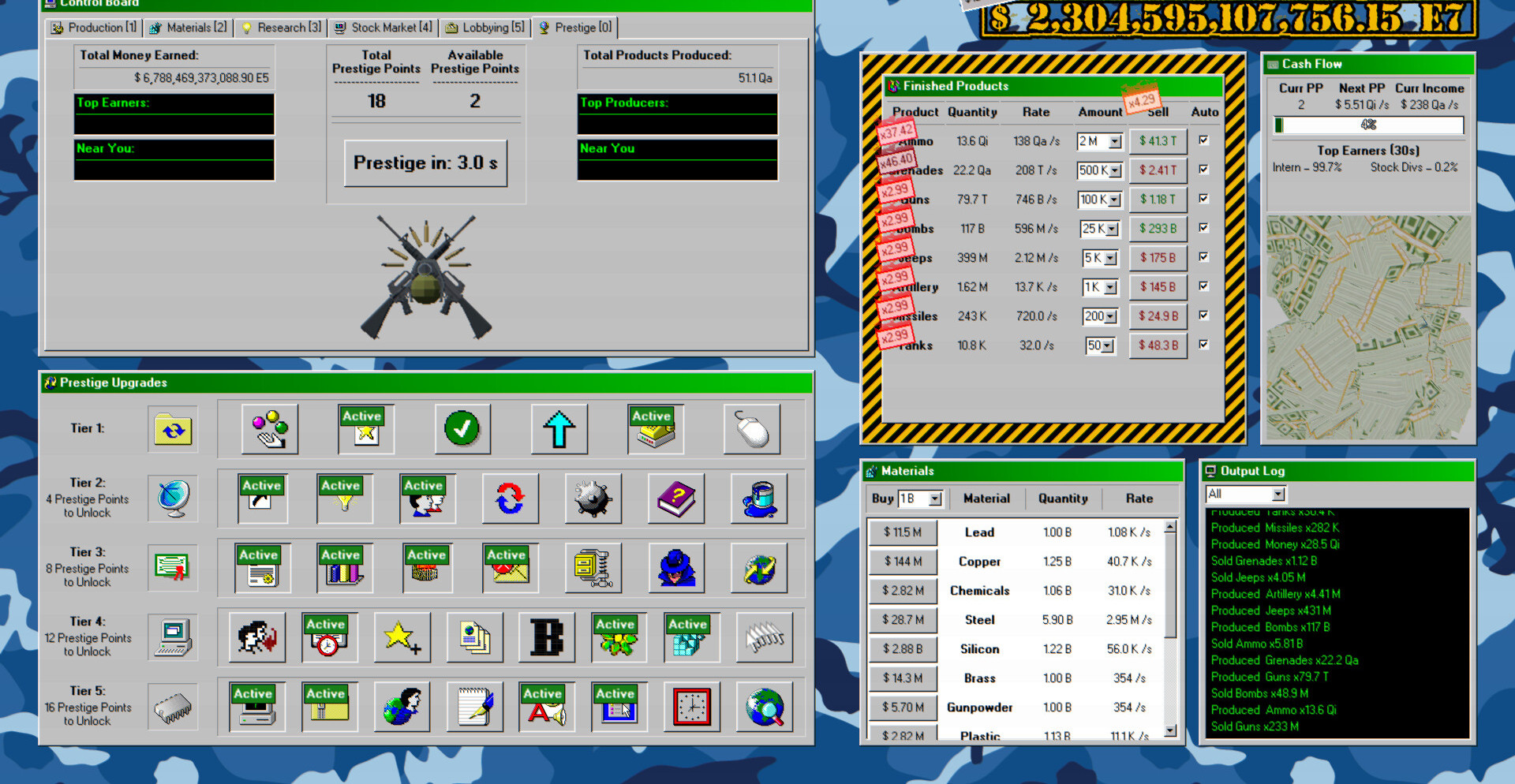
Task: Click the blue-hat spy upgrade icon
Action: tap(675, 568)
